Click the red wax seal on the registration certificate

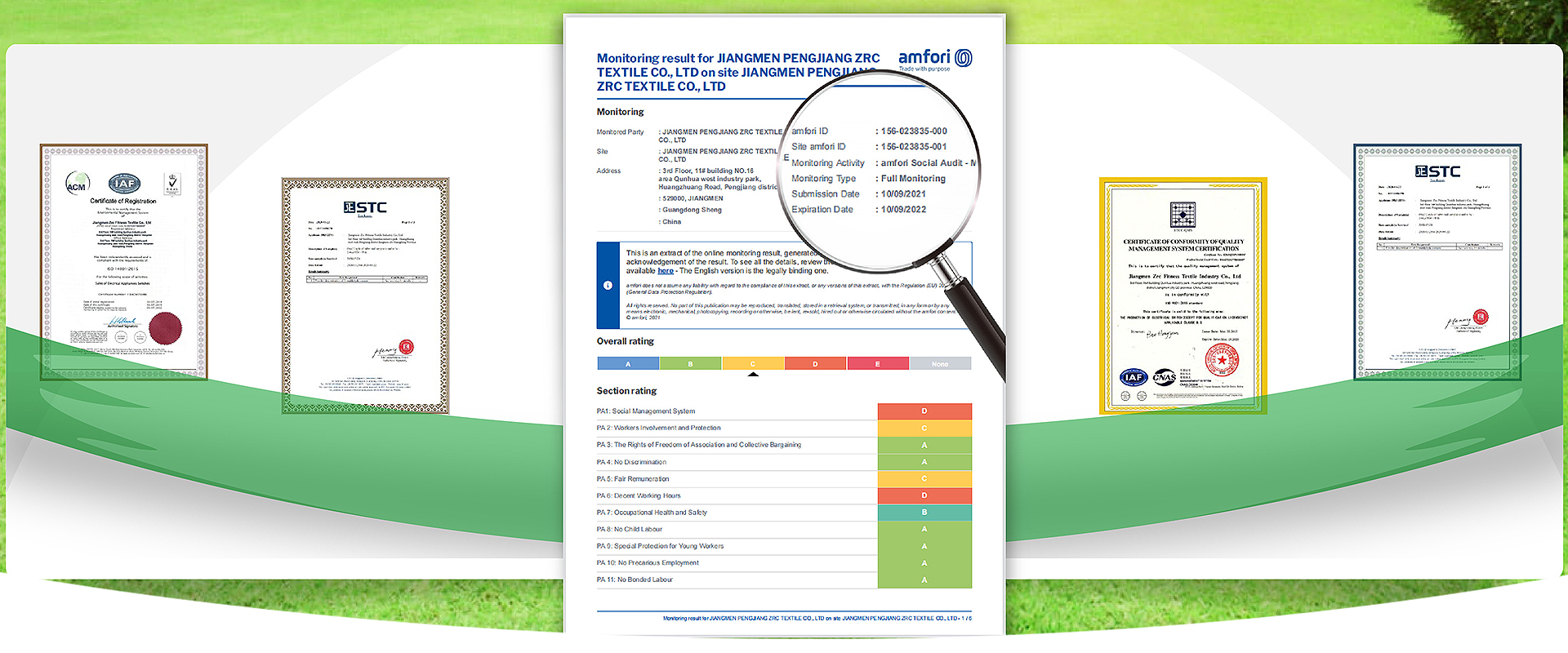(x=165, y=328)
